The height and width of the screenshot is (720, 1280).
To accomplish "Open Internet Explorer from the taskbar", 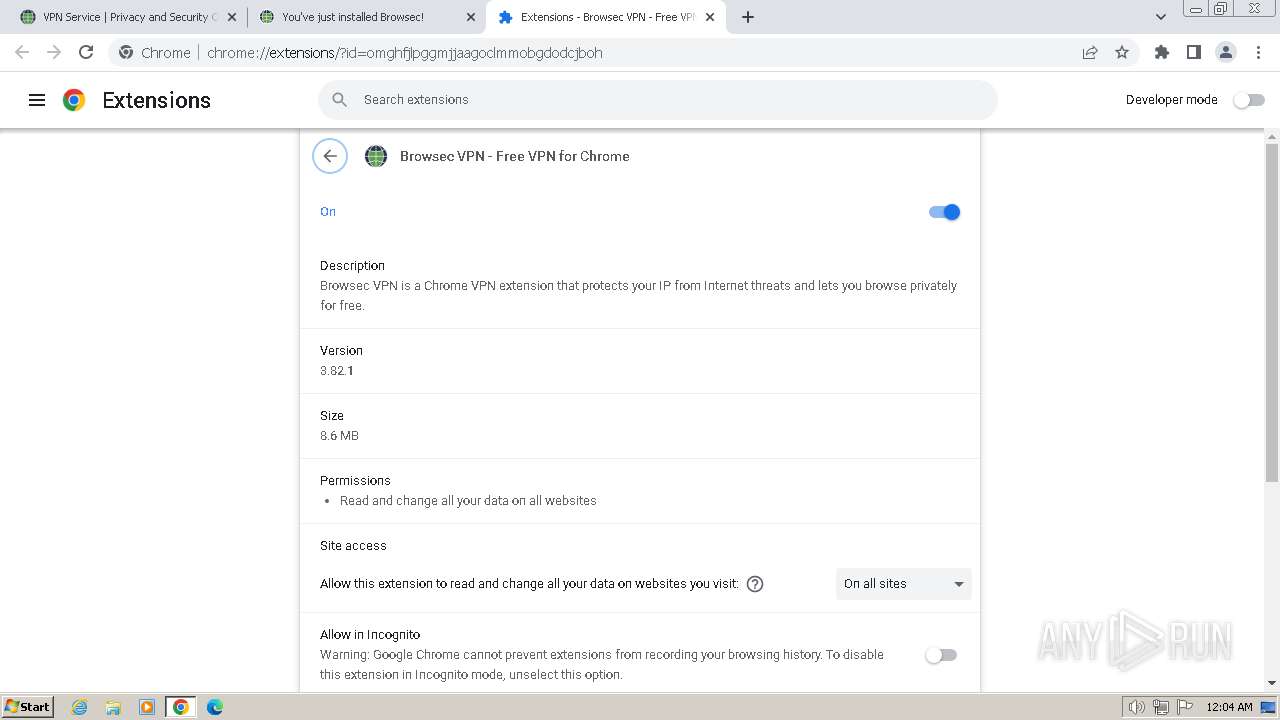I will click(80, 707).
